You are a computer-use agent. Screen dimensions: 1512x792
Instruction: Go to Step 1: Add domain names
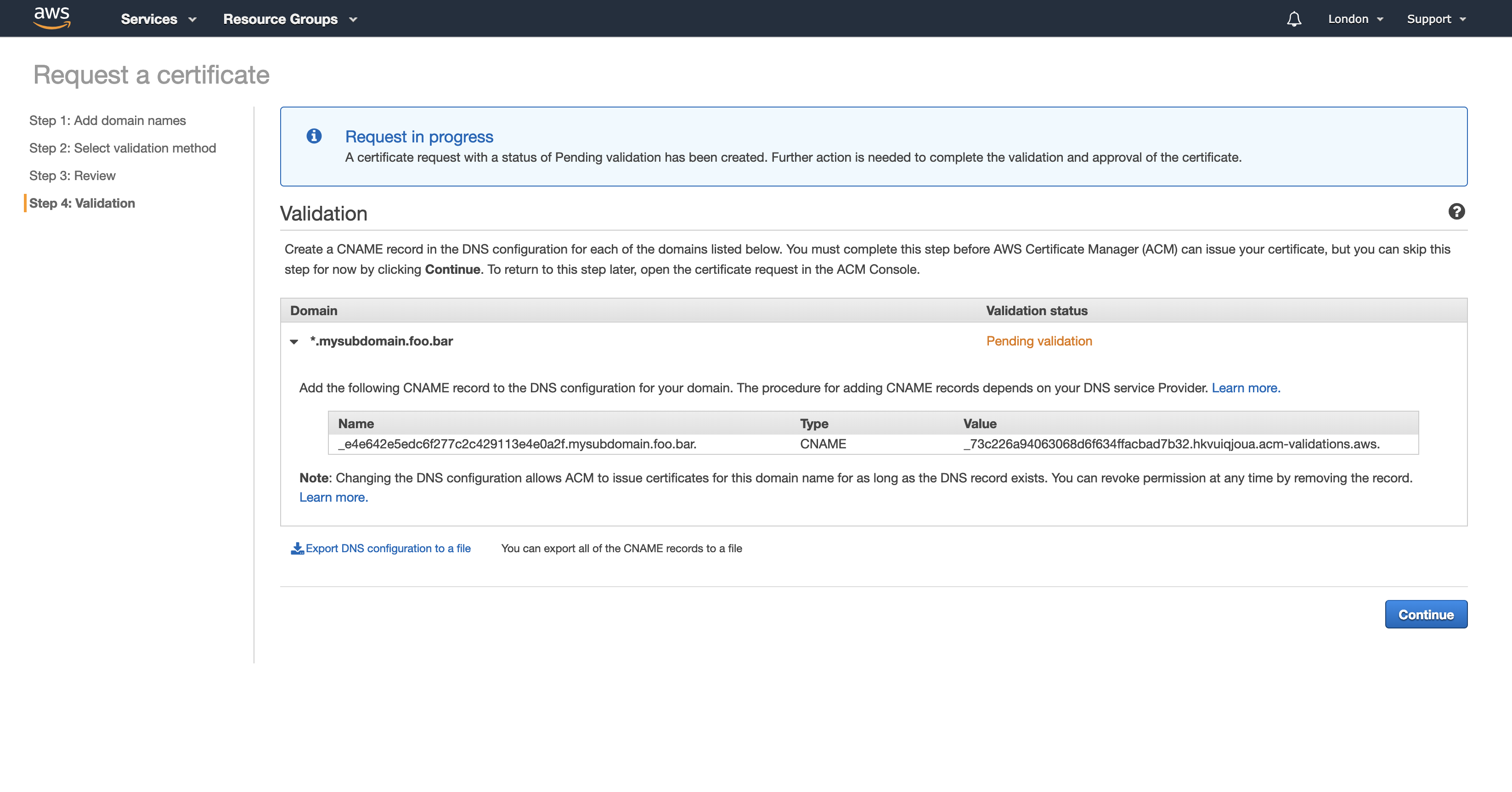[x=107, y=120]
